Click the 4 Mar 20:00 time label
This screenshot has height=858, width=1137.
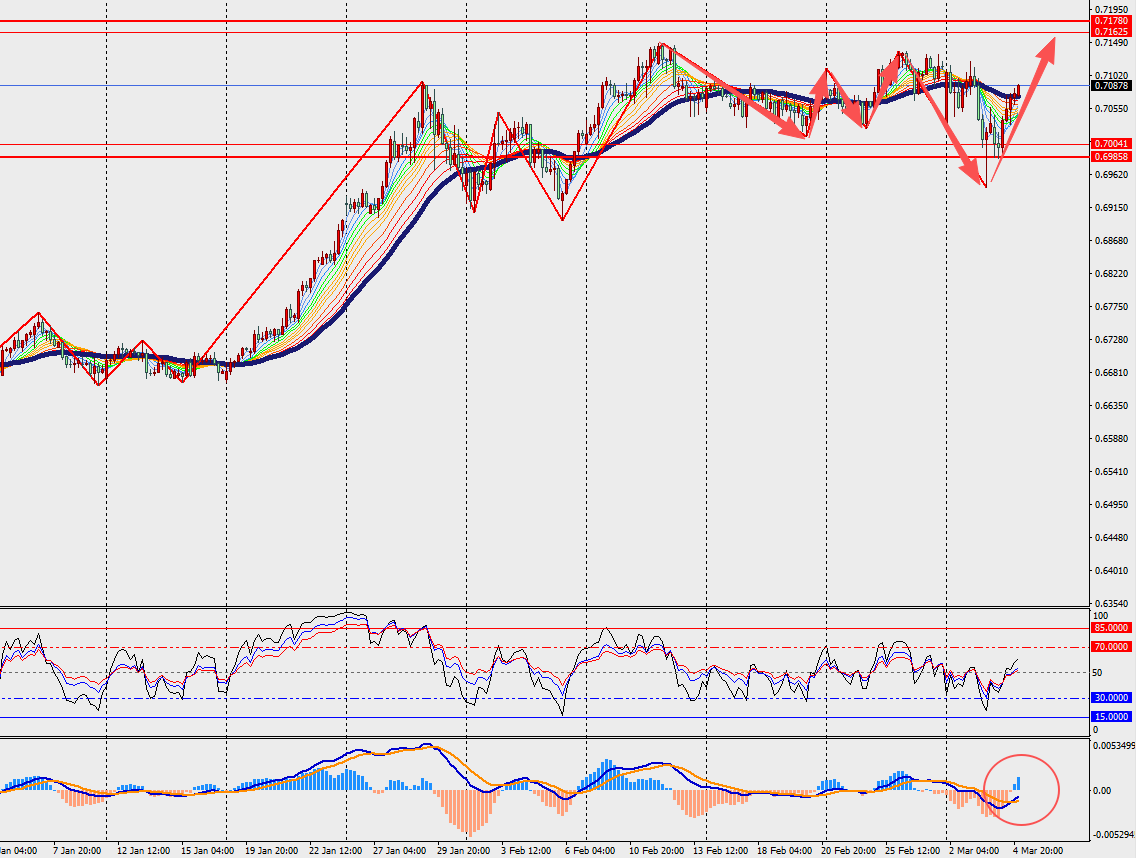pos(1036,850)
